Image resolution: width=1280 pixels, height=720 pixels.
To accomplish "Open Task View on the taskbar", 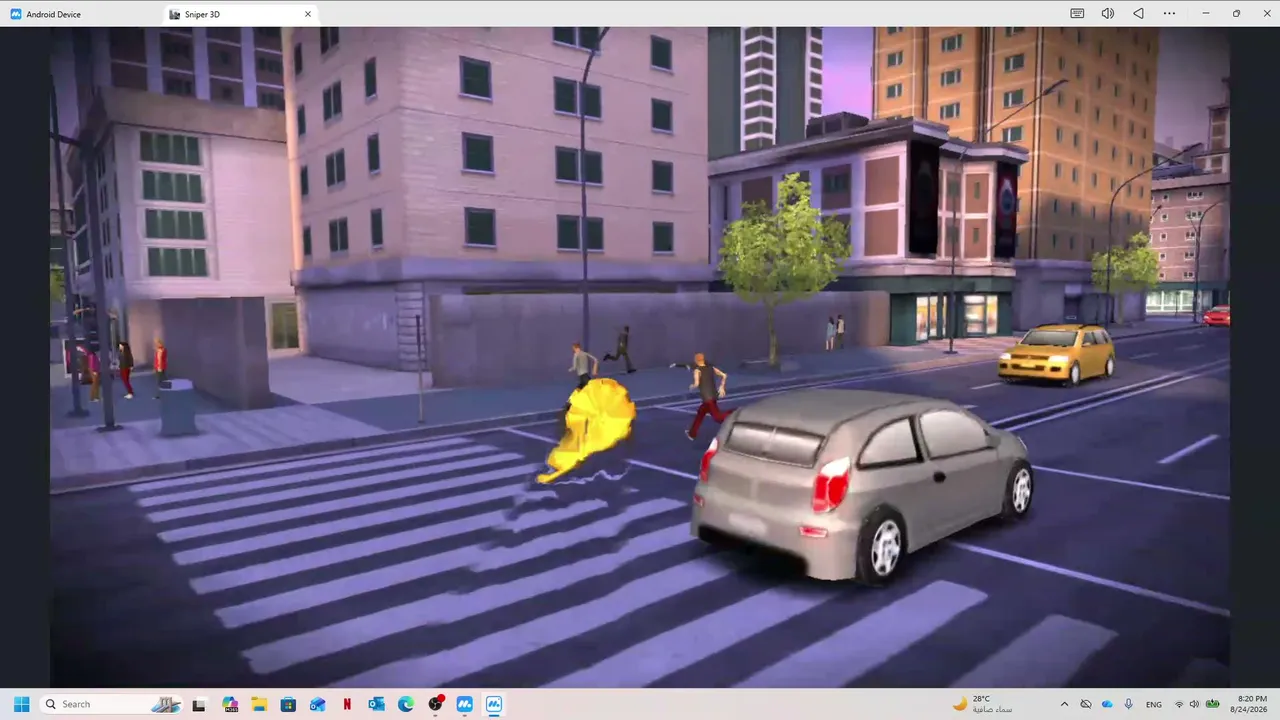I will [199, 704].
